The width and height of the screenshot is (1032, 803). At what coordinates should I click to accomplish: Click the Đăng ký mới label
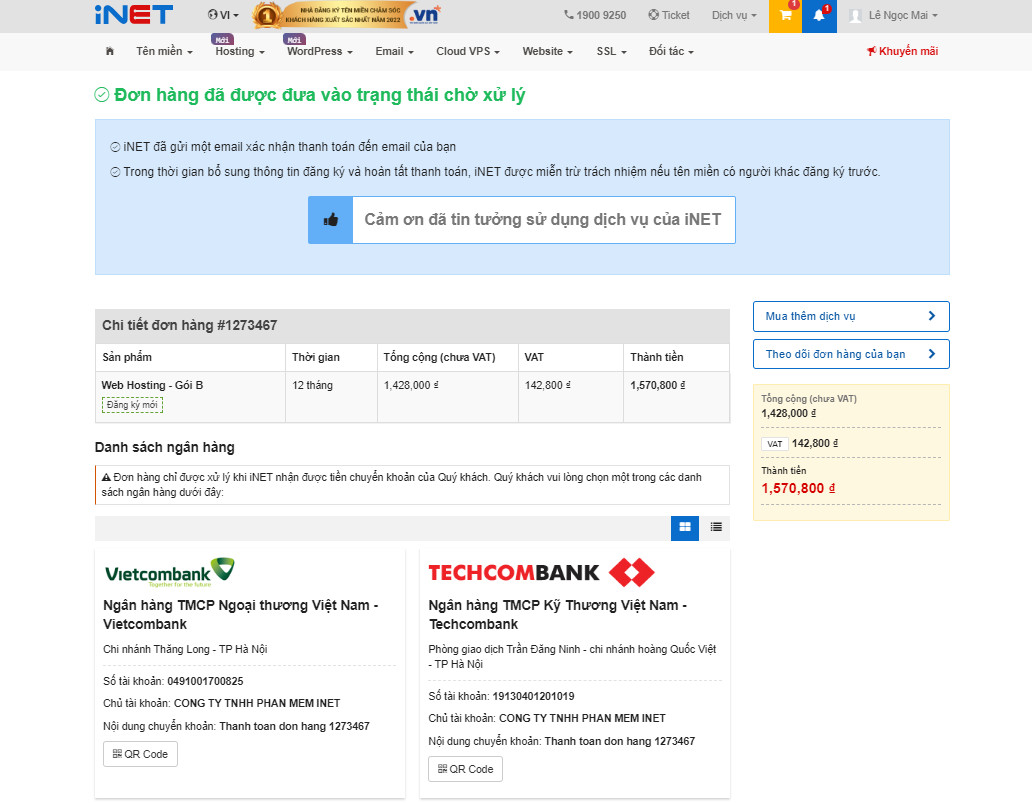coord(132,404)
